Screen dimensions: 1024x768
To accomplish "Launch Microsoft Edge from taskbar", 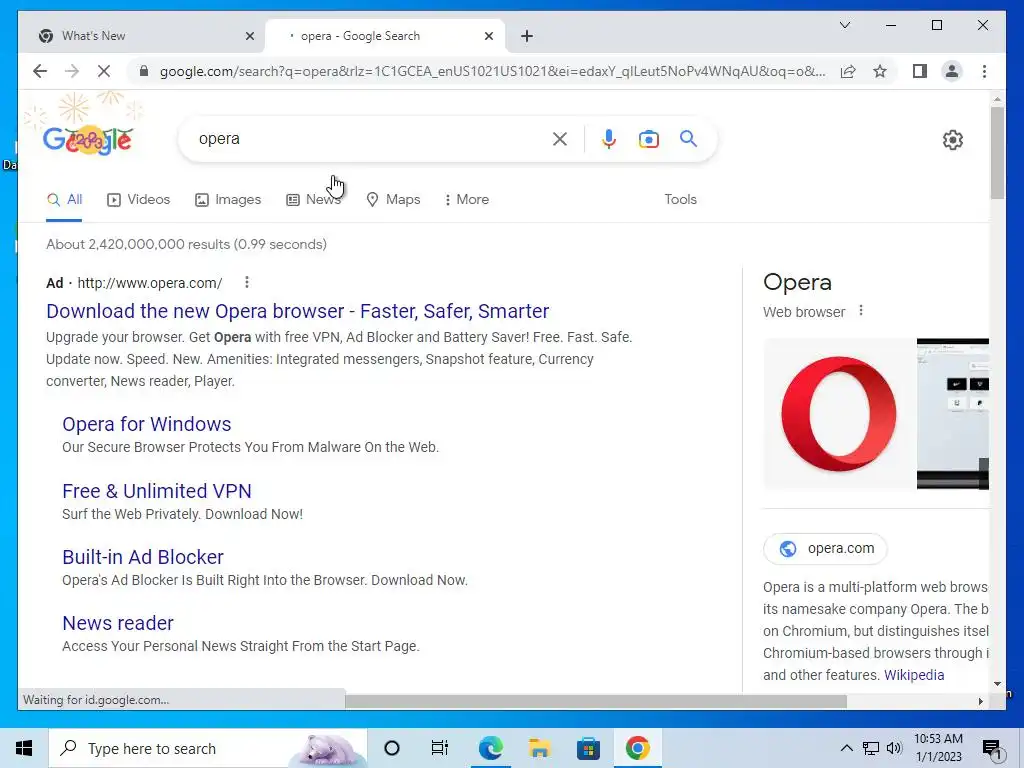I will click(490, 748).
